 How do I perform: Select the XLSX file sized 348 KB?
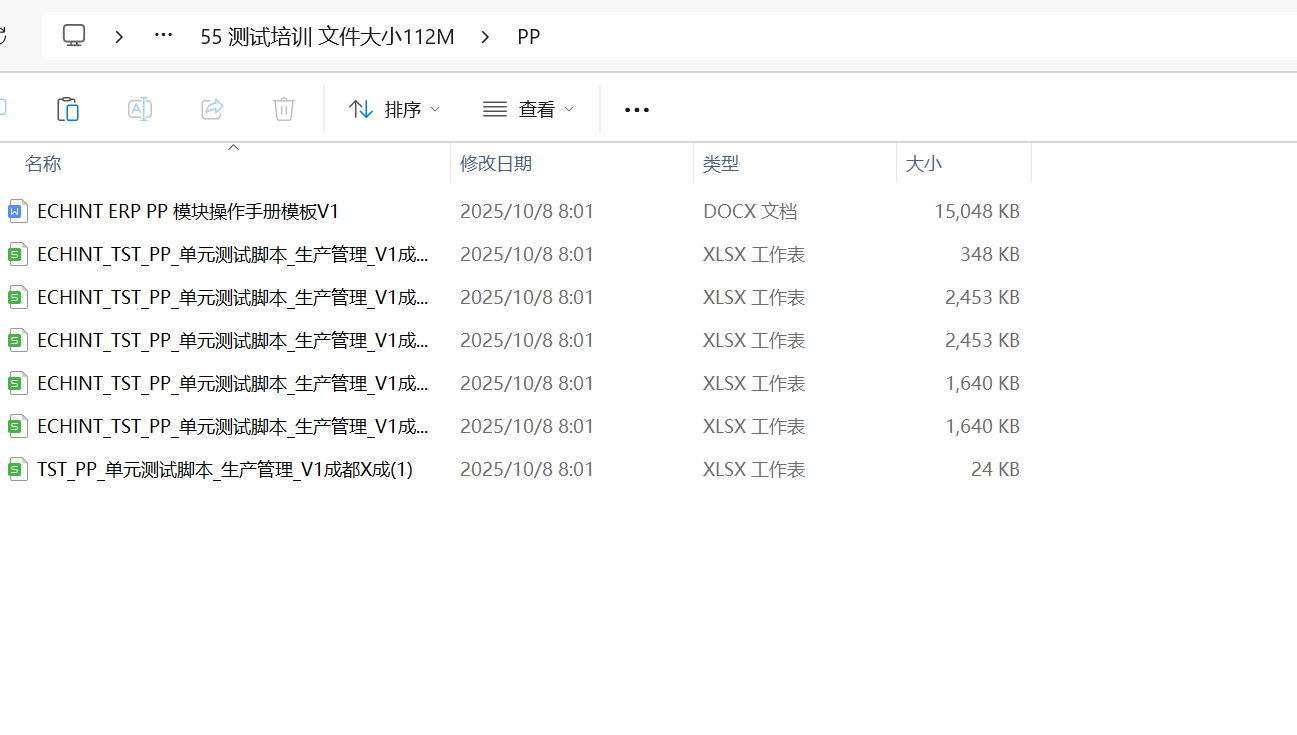232,254
